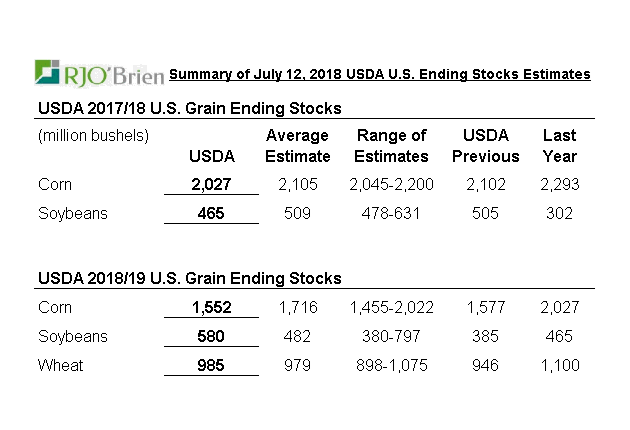Click the Range of Estimates column header
Image resolution: width=630 pixels, height=430 pixels.
pyautogui.click(x=392, y=146)
